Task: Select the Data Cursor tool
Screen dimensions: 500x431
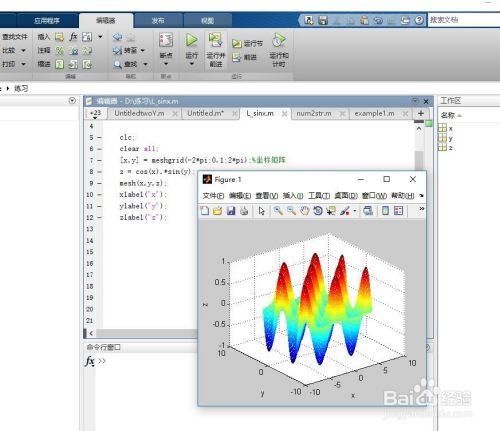Action: click(x=331, y=211)
